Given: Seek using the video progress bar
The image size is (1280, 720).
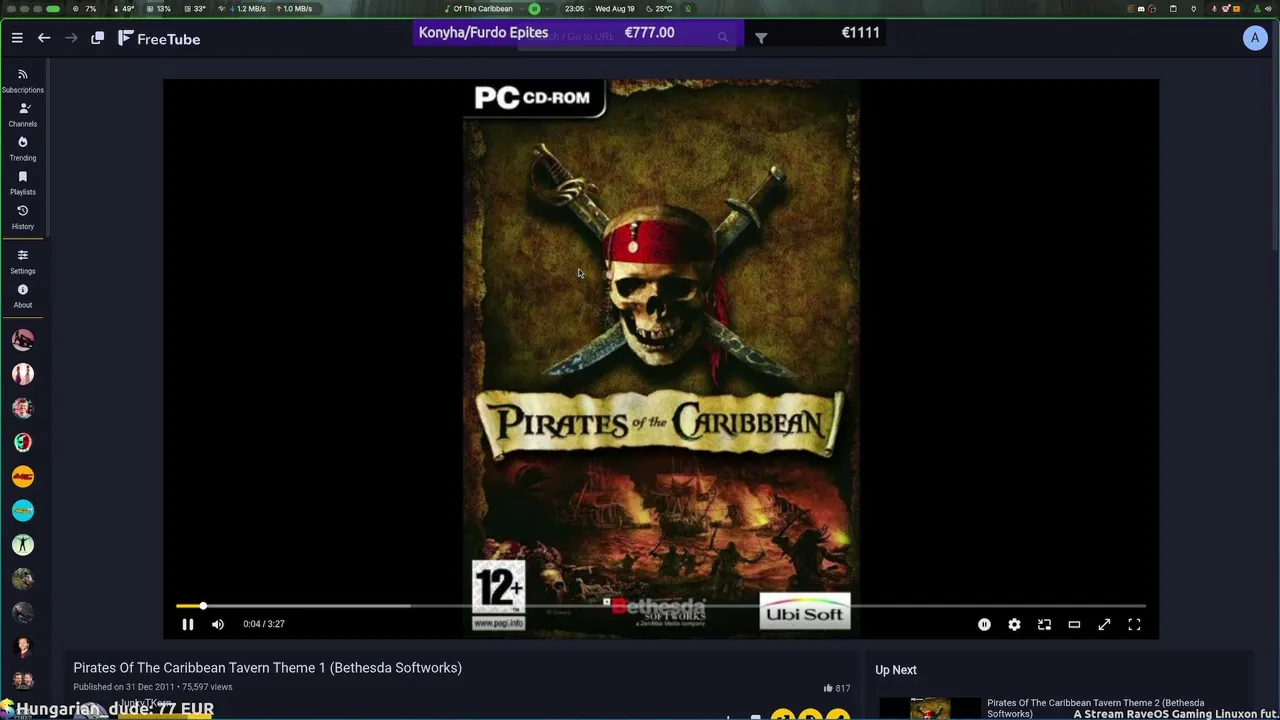Looking at the screenshot, I should click(x=660, y=606).
